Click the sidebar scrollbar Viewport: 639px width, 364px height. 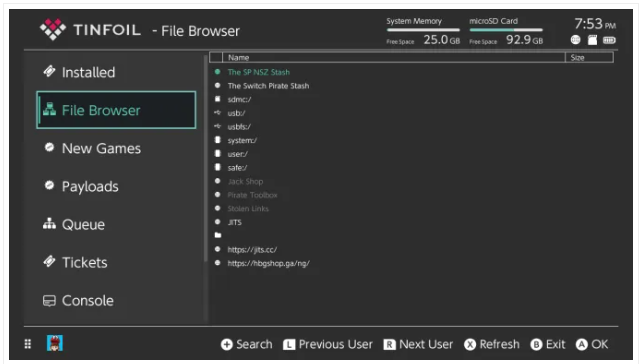pos(205,159)
